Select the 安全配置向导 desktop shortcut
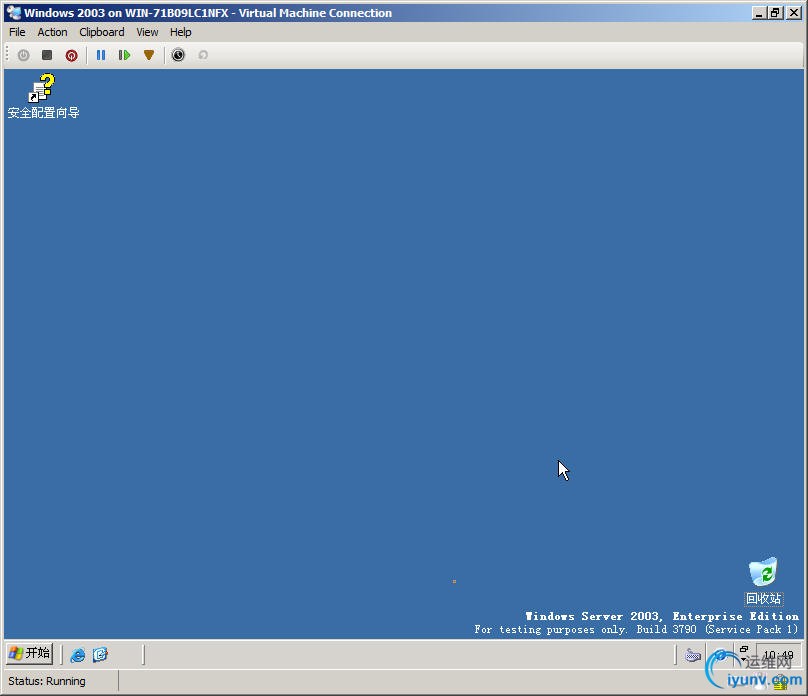The width and height of the screenshot is (808, 696). tap(43, 97)
